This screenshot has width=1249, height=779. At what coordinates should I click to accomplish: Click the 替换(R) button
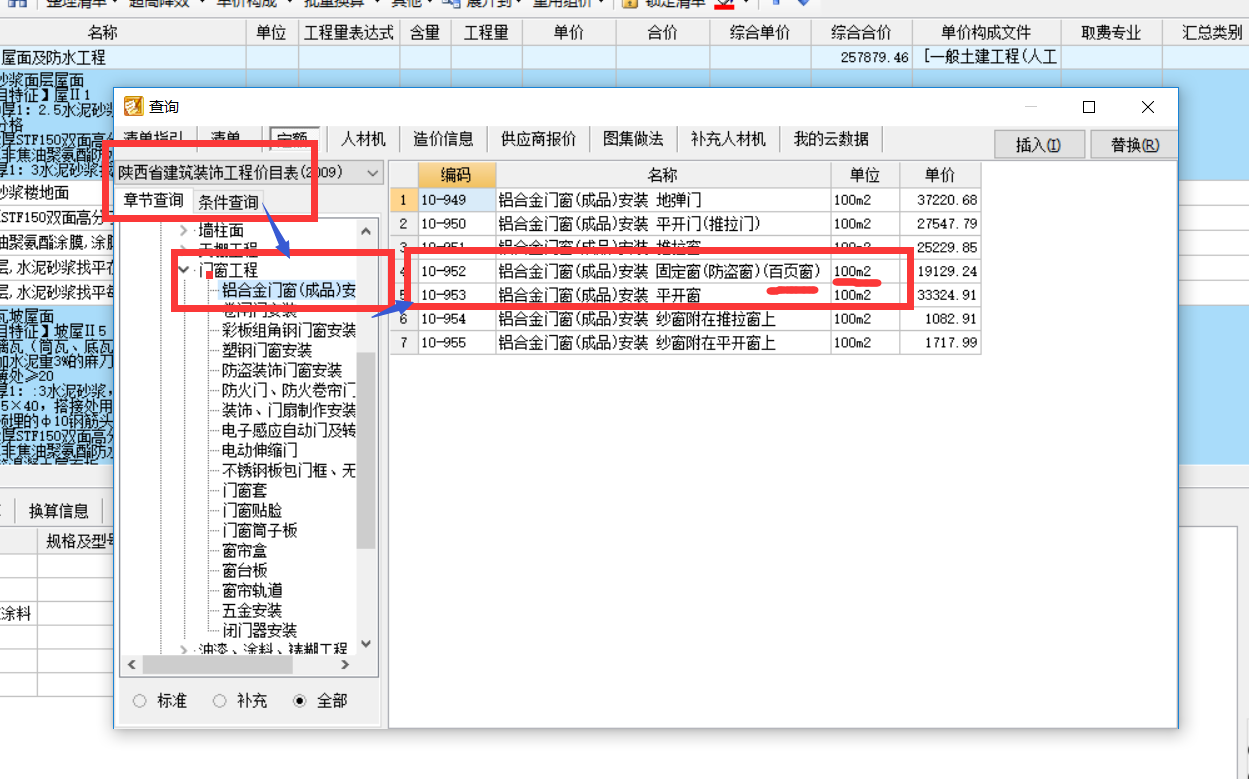click(1134, 145)
